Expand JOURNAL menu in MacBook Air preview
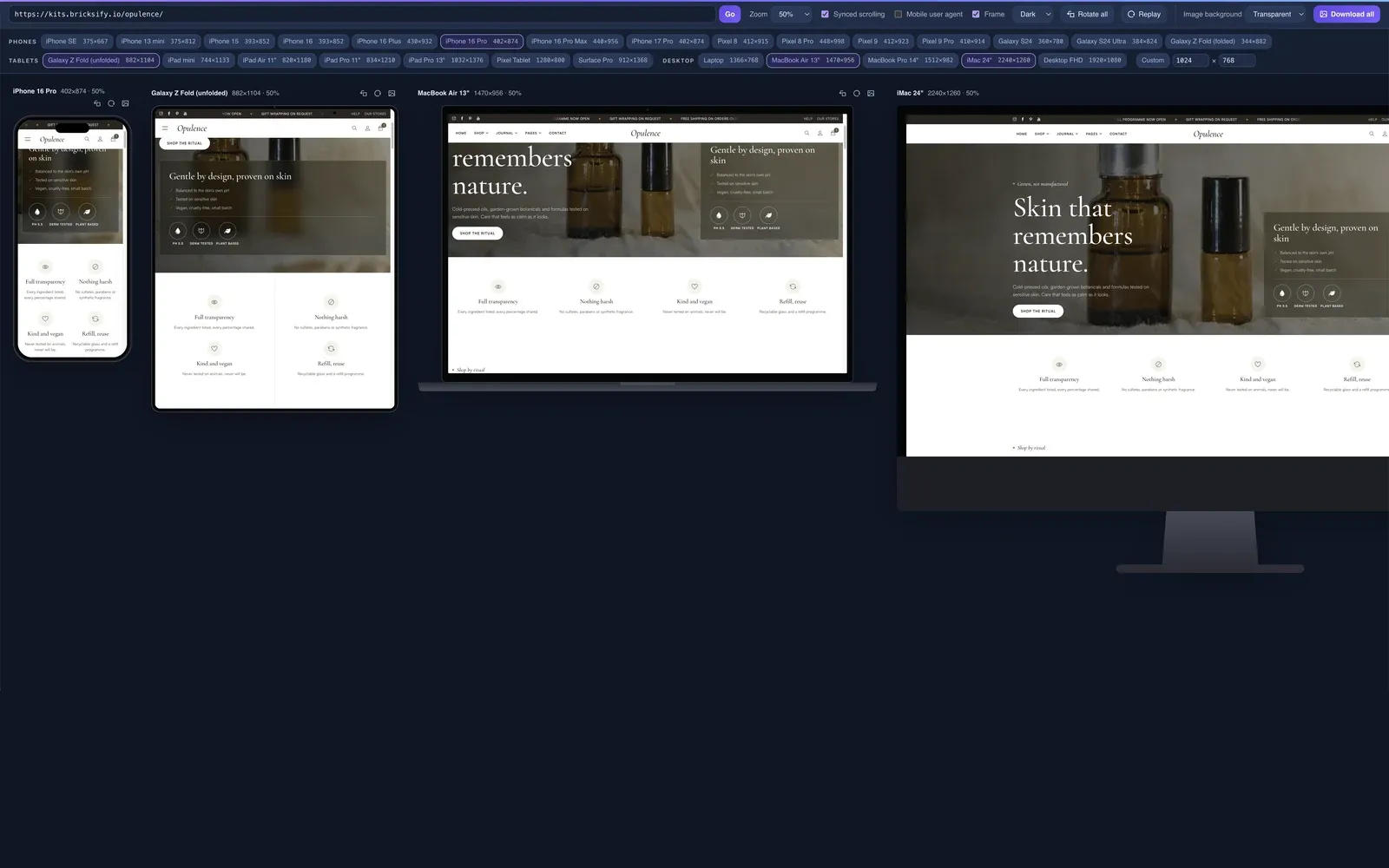This screenshot has height=868, width=1389. [506, 133]
